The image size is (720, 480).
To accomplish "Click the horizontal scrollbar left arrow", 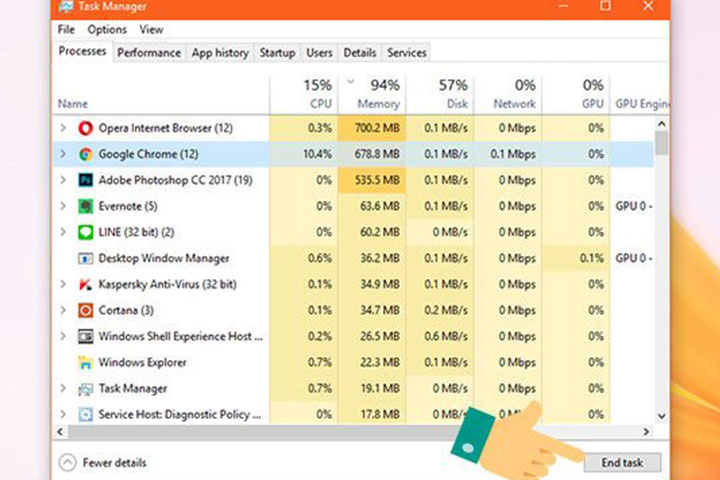I will coord(60,432).
